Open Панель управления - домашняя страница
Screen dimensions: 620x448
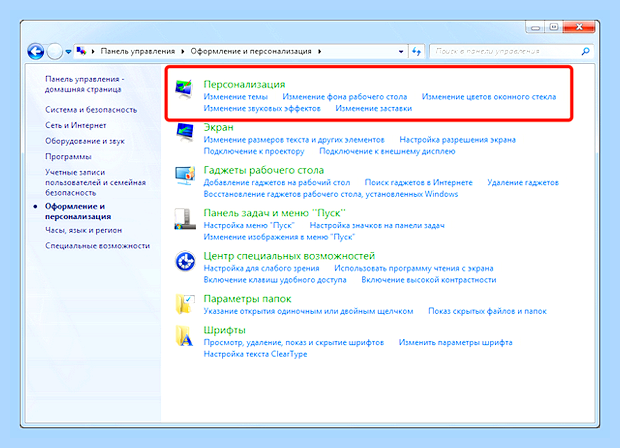tap(84, 84)
